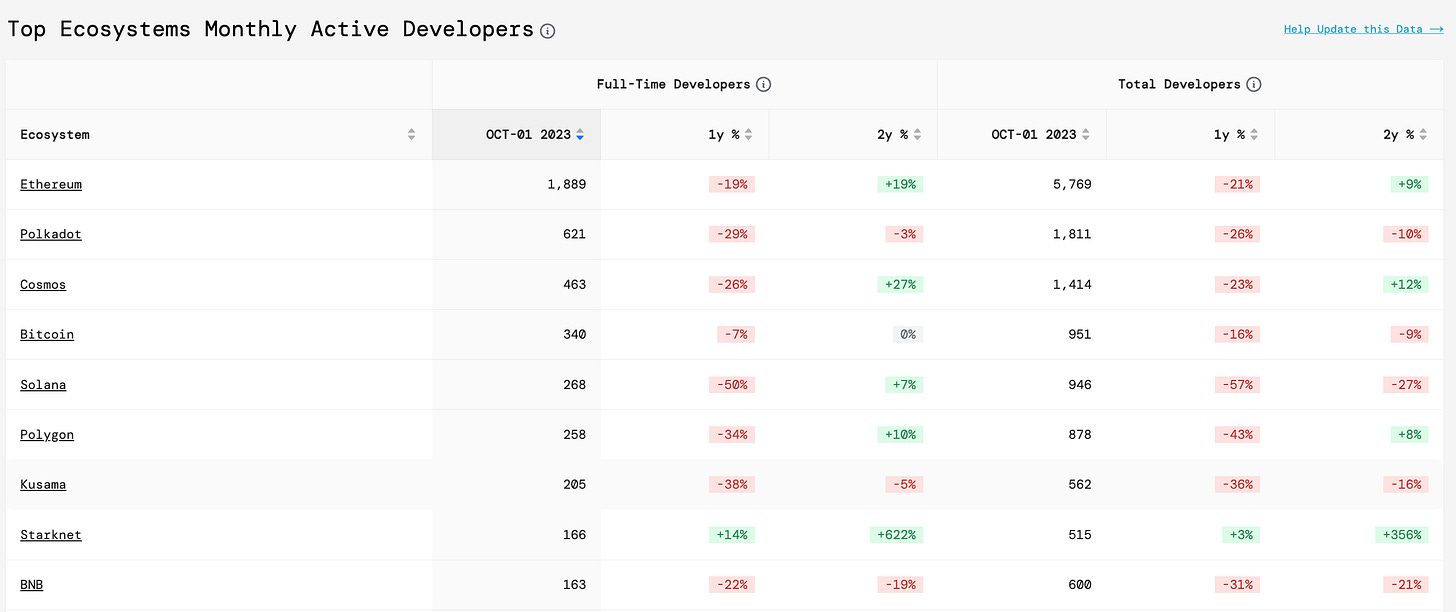Click info icon next to Full-Time Developers
This screenshot has height=612, width=1456.
pyautogui.click(x=763, y=85)
